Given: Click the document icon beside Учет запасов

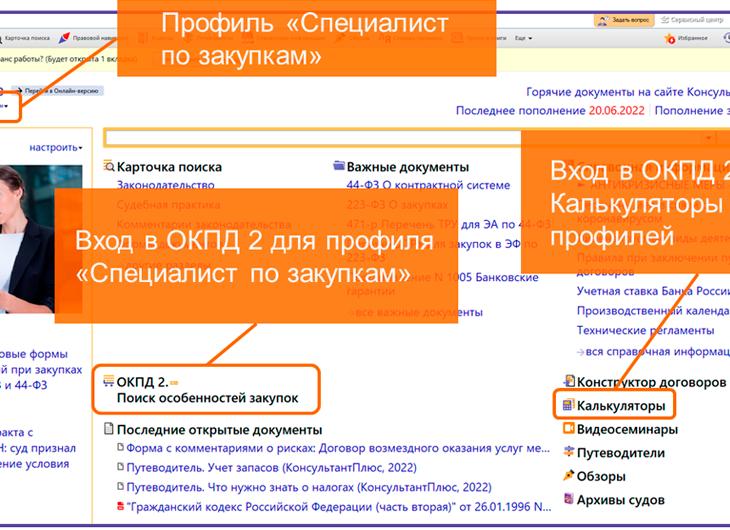Looking at the screenshot, I should point(120,467).
